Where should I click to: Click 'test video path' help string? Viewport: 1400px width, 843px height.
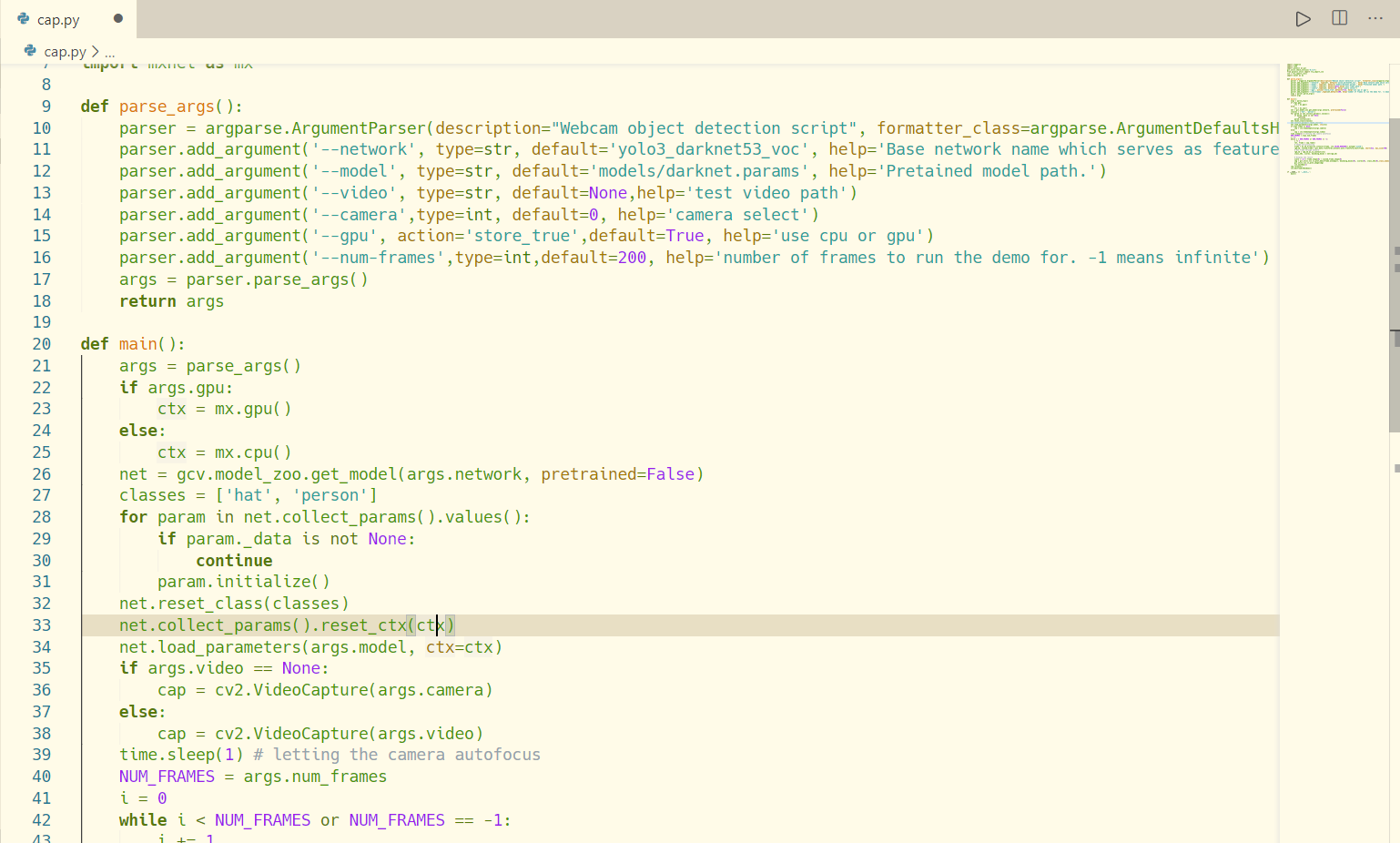[766, 193]
